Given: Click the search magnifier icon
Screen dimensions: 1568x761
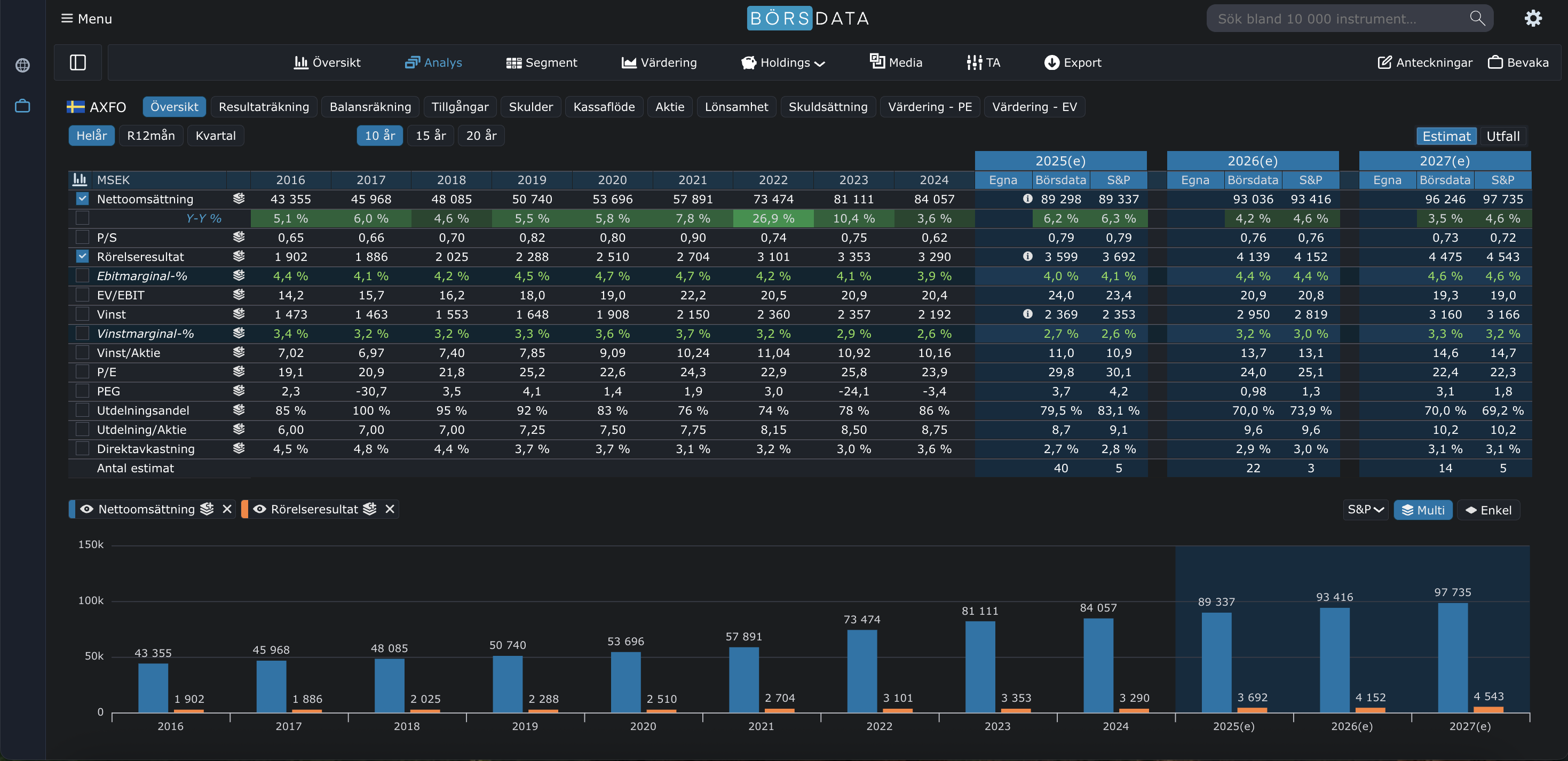Looking at the screenshot, I should pos(1477,18).
